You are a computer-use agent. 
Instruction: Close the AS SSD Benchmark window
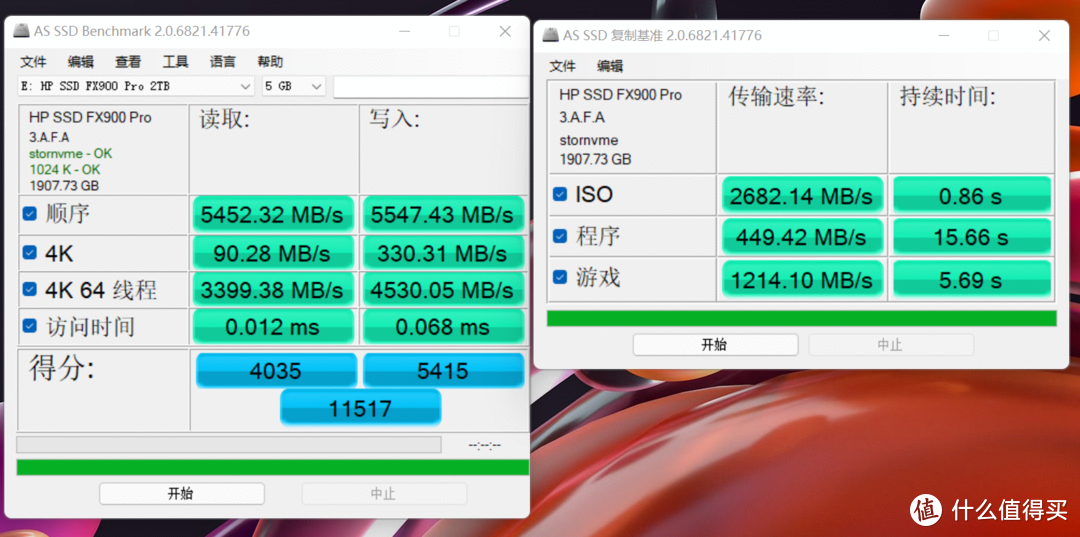click(x=505, y=32)
